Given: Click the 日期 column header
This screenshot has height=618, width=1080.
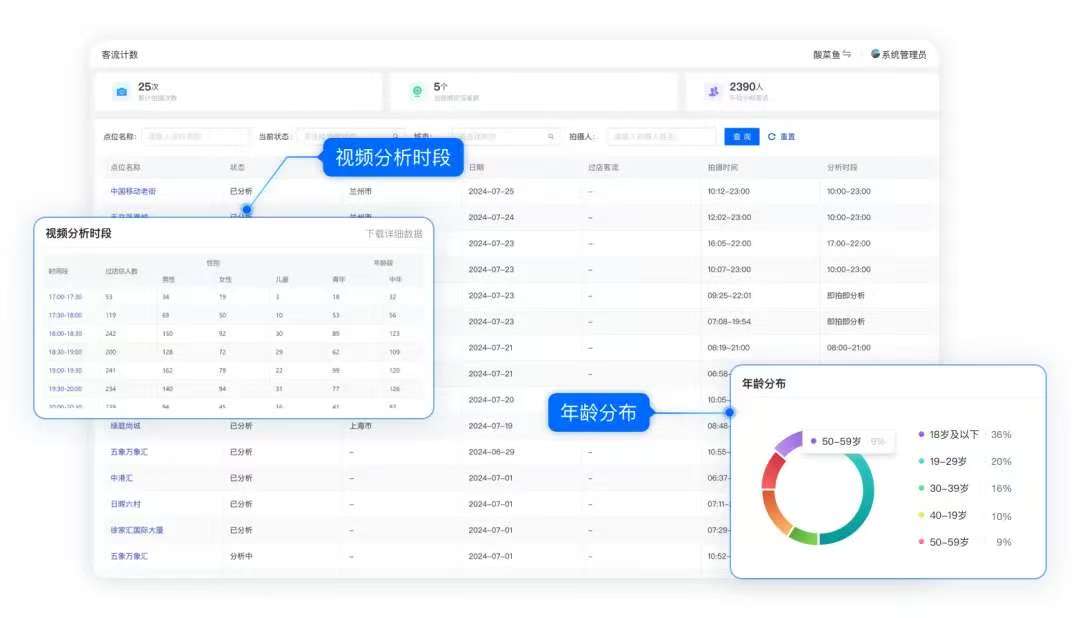Looking at the screenshot, I should pos(476,167).
